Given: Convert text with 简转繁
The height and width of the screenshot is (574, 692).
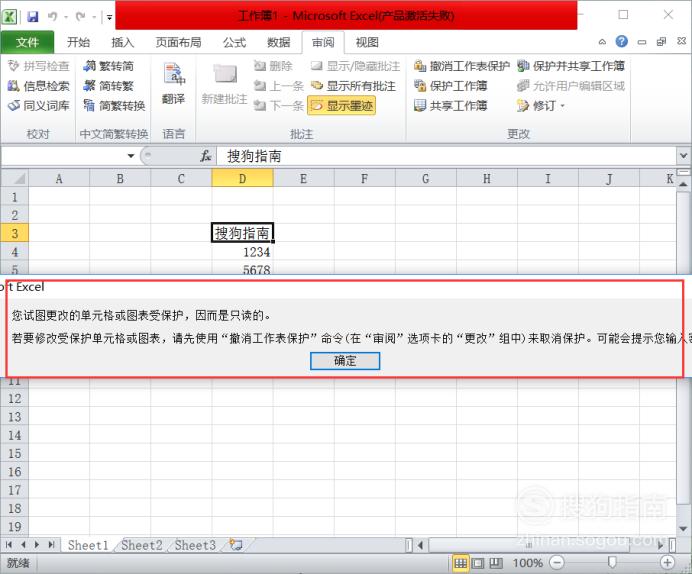Looking at the screenshot, I should pyautogui.click(x=109, y=86).
